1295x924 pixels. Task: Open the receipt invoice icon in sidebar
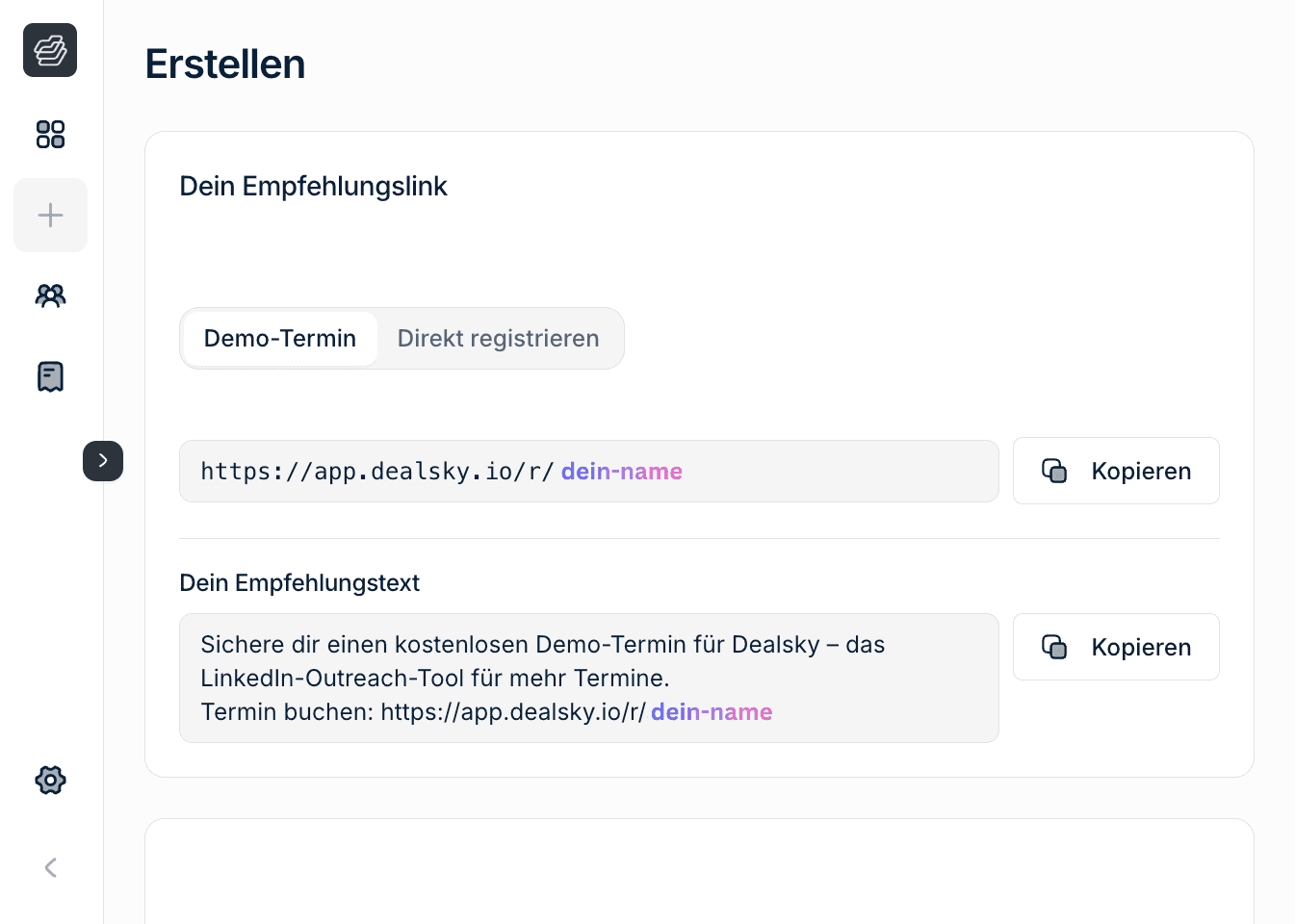(x=50, y=376)
